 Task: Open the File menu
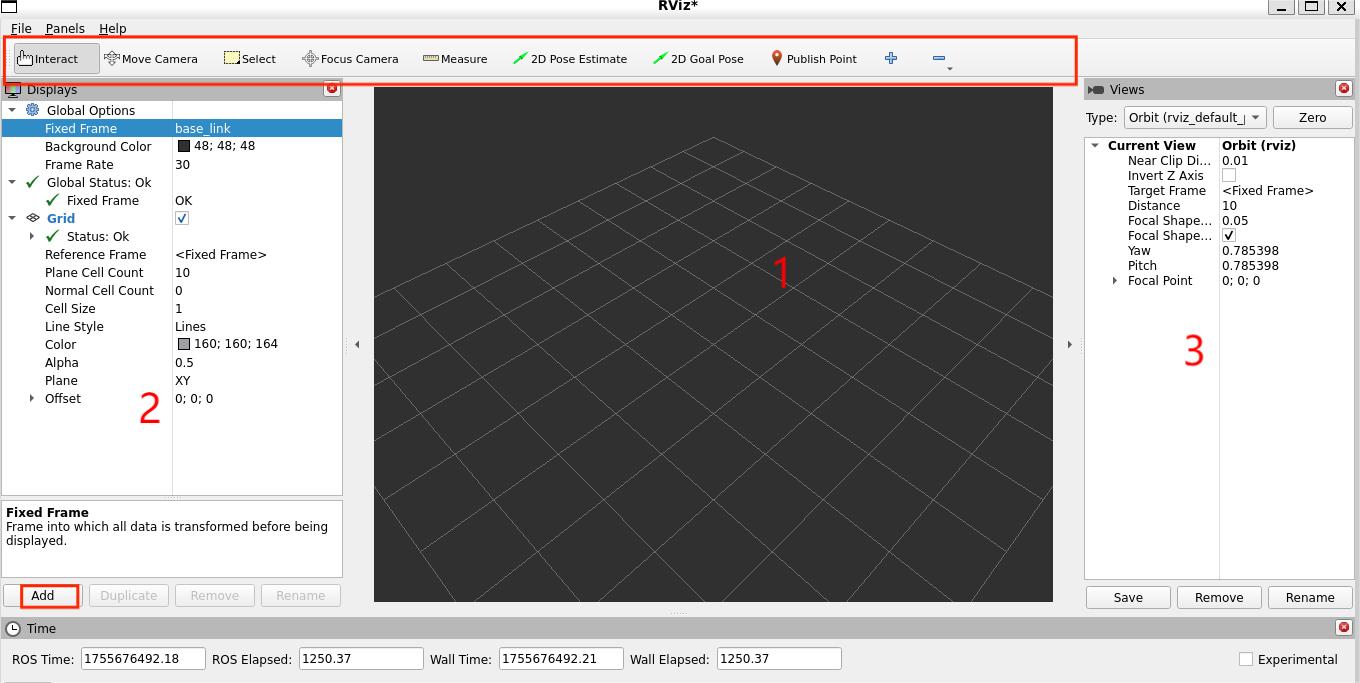[19, 28]
